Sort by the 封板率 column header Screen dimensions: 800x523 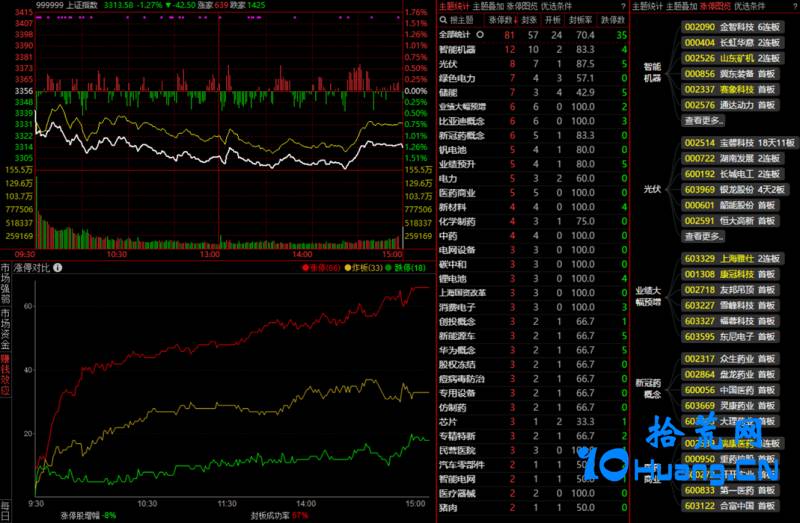click(x=580, y=20)
